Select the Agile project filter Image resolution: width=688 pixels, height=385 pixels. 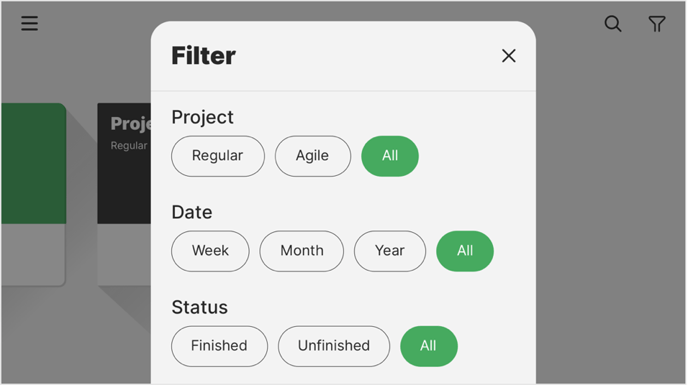click(313, 156)
